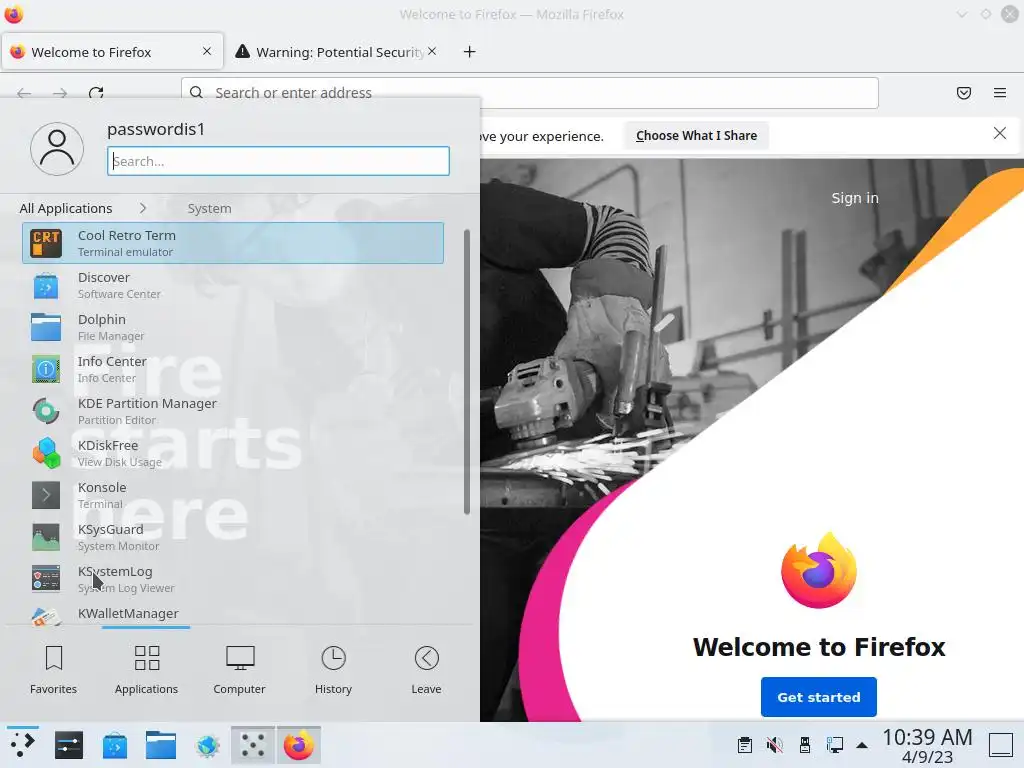
Task: Expand breadcrumb chevron after All Applications
Action: [x=142, y=208]
